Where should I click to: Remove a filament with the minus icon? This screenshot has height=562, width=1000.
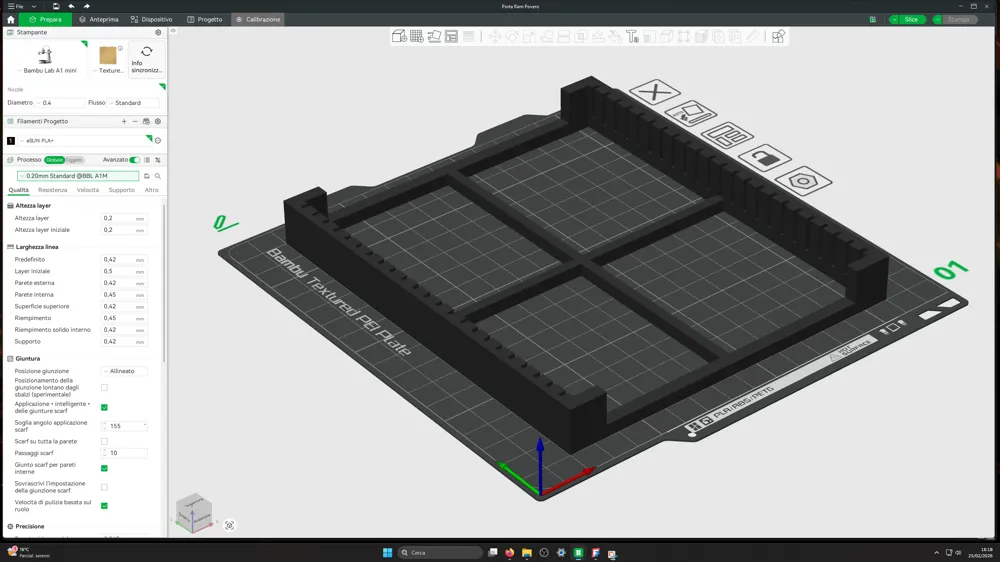tap(135, 121)
